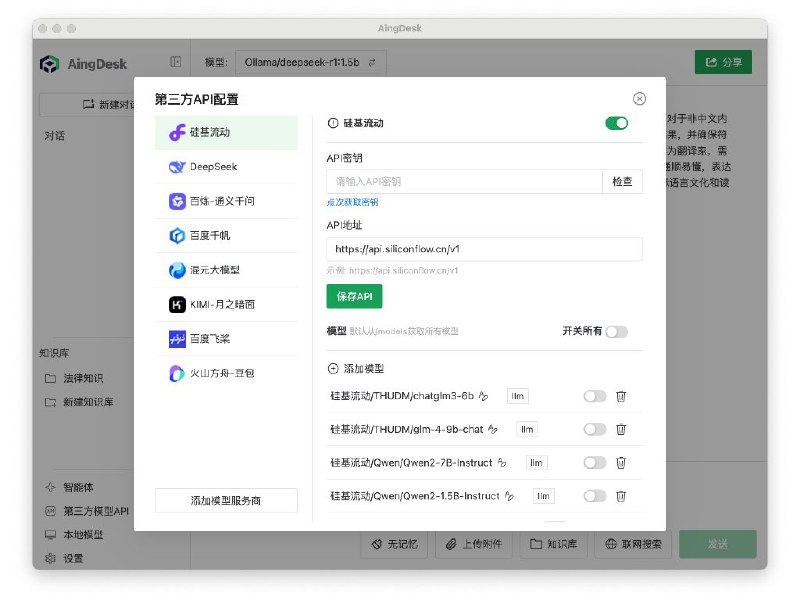The image size is (800, 600).
Task: Open the 法律知识 knowledge base
Action: tap(75, 379)
